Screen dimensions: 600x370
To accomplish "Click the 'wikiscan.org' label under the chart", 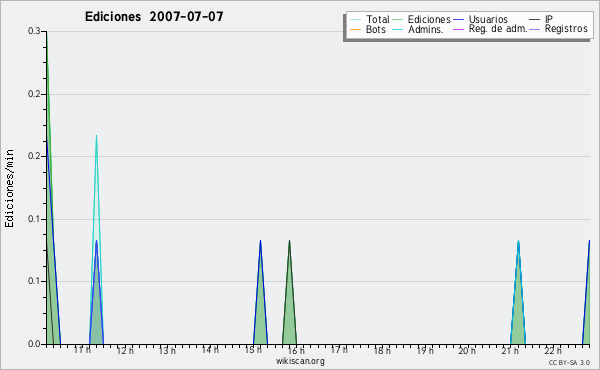I will point(300,361).
